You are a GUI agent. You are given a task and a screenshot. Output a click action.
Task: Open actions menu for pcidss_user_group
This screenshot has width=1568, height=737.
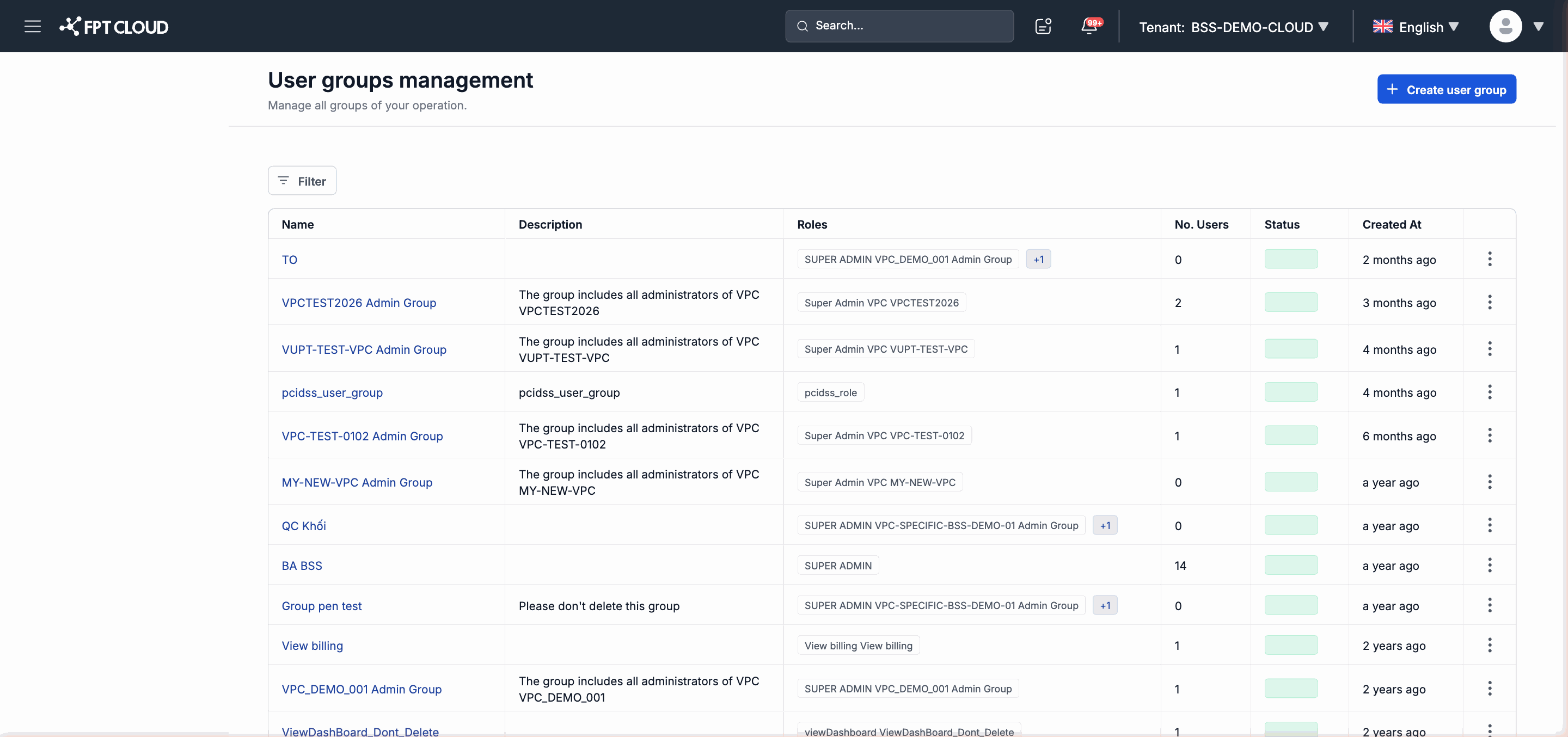coord(1490,392)
